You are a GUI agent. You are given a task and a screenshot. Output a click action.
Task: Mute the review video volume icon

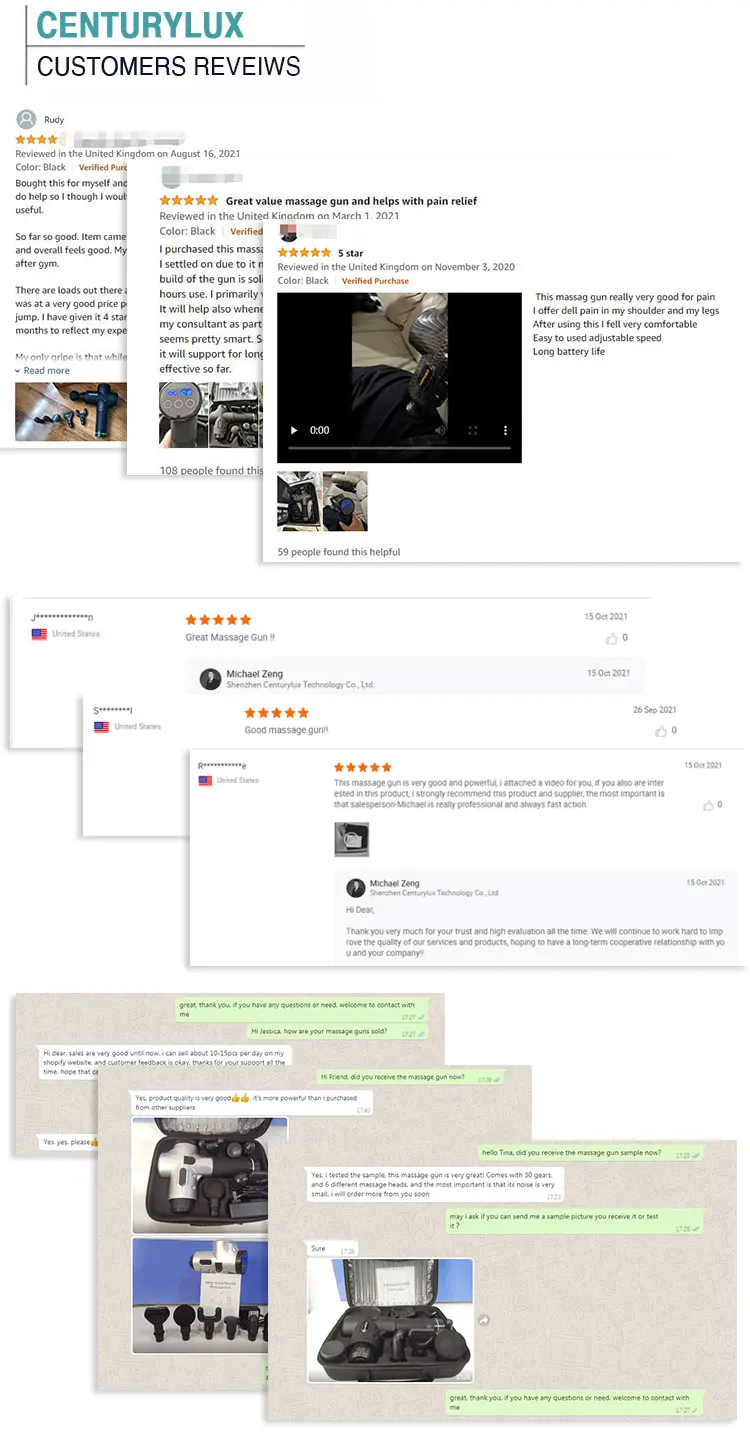click(441, 430)
